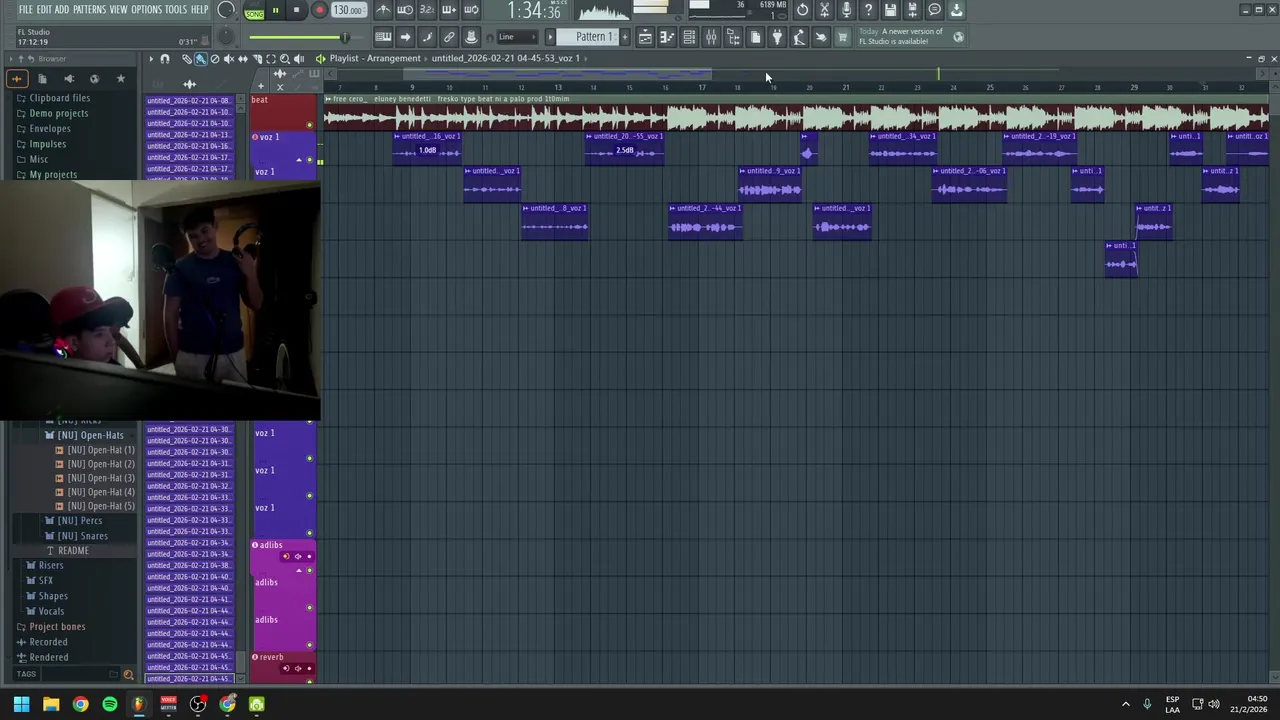Select the playlist Draw pencil tool

[x=187, y=59]
